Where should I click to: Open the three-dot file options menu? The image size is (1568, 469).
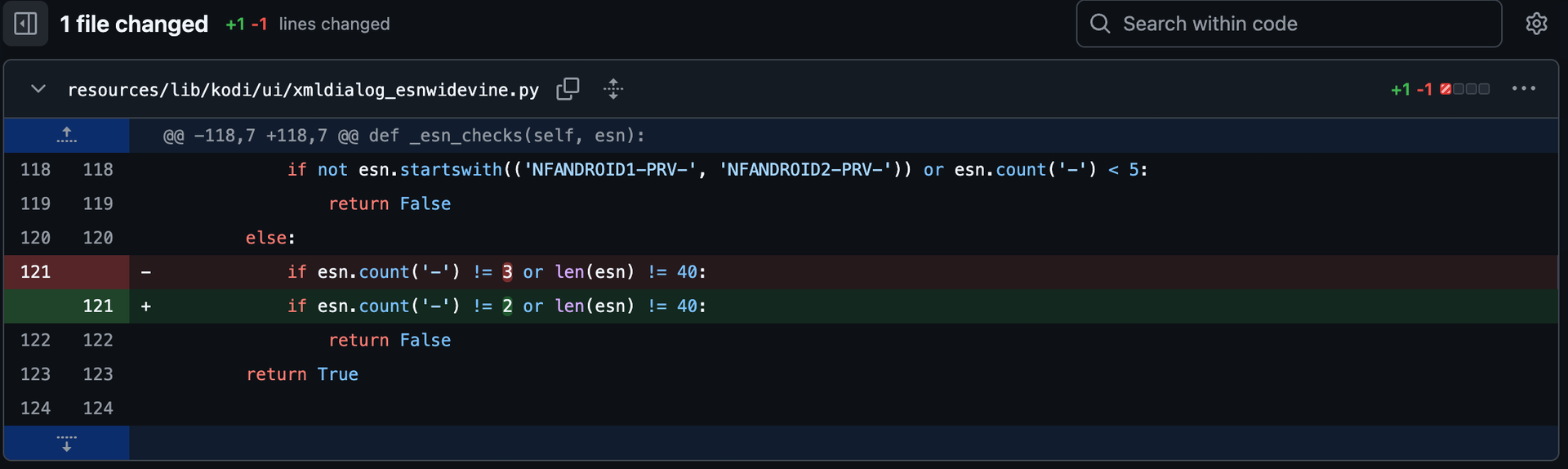[1523, 89]
